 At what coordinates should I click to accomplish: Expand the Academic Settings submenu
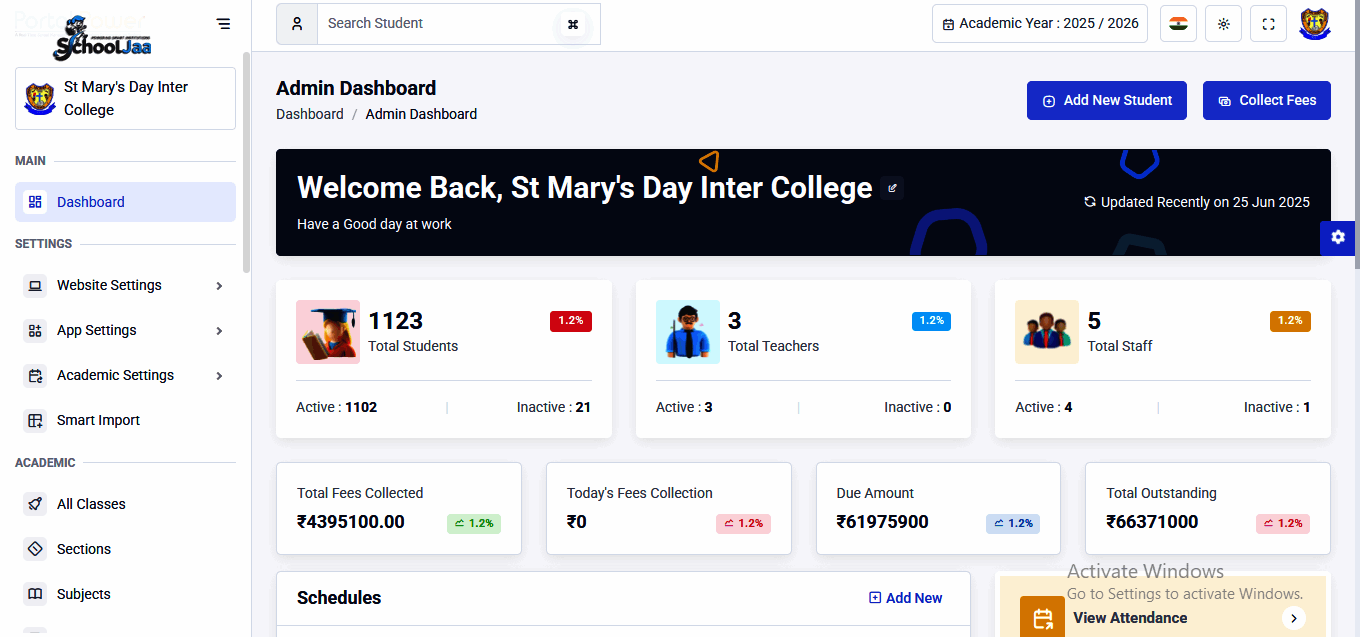point(125,375)
